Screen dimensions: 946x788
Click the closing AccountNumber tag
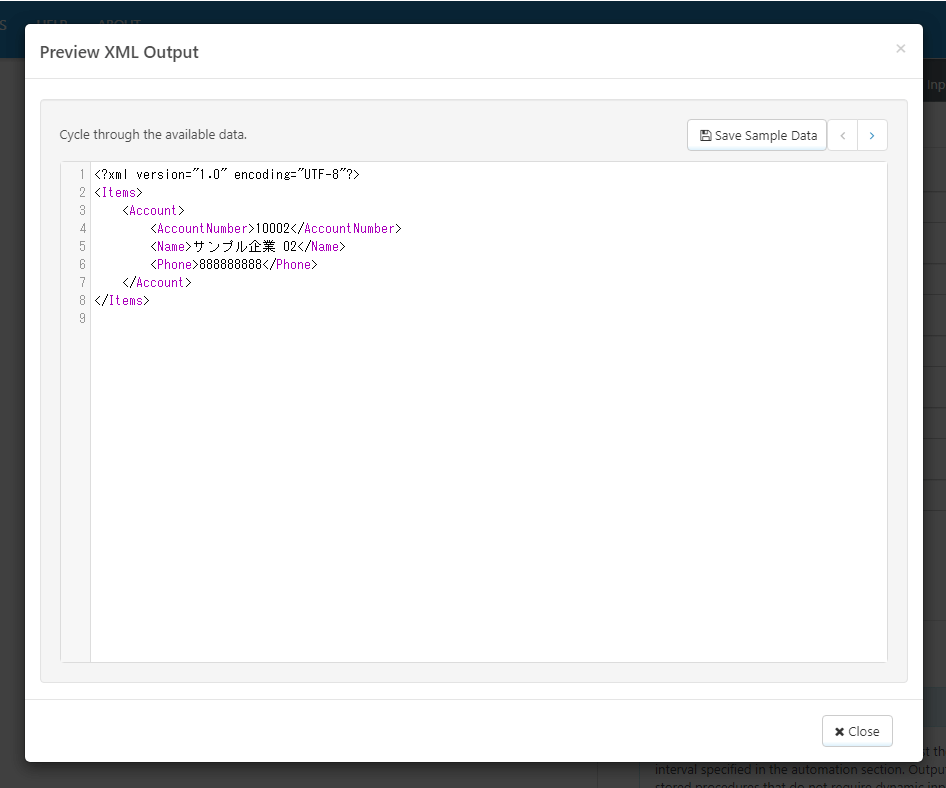[x=345, y=228]
